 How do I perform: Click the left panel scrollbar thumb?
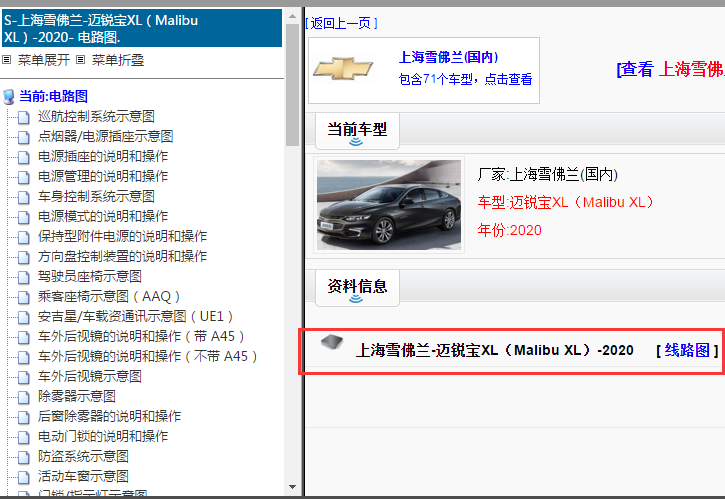292,84
